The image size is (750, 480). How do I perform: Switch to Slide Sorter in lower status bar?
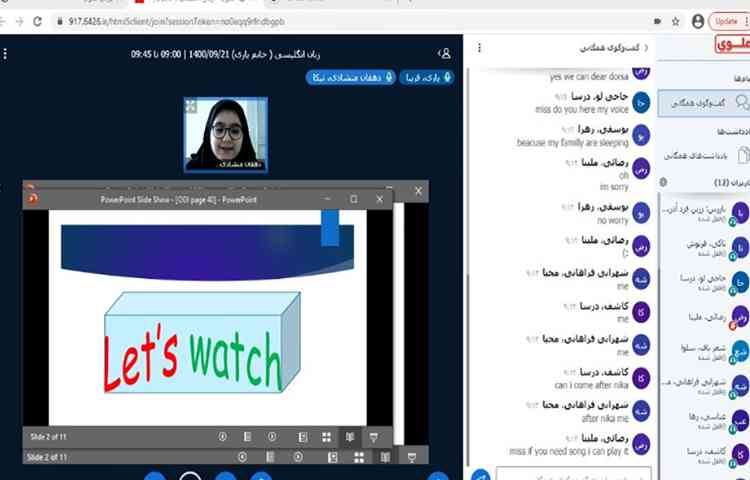click(x=359, y=458)
